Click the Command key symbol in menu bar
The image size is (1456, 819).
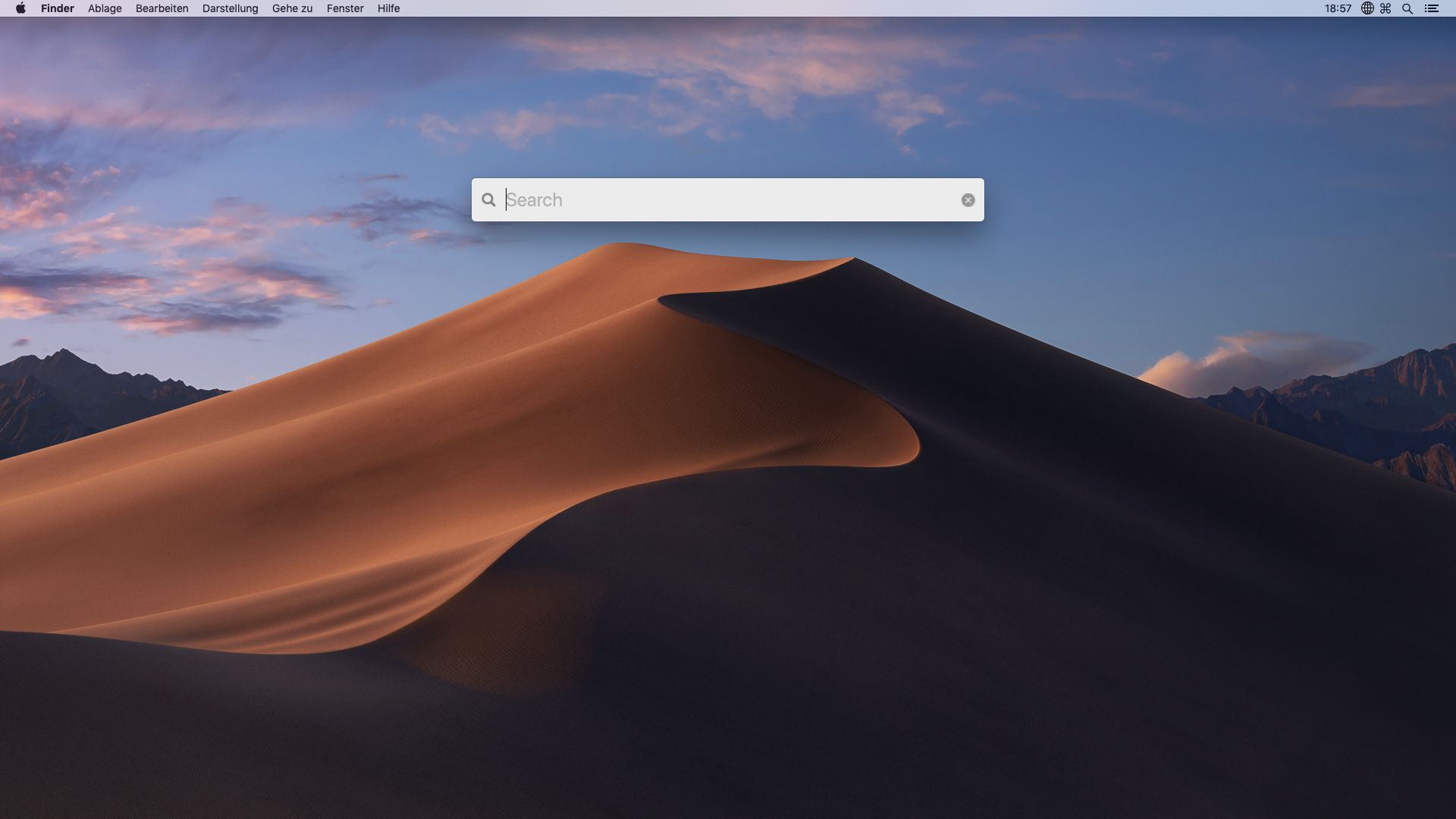(1385, 8)
